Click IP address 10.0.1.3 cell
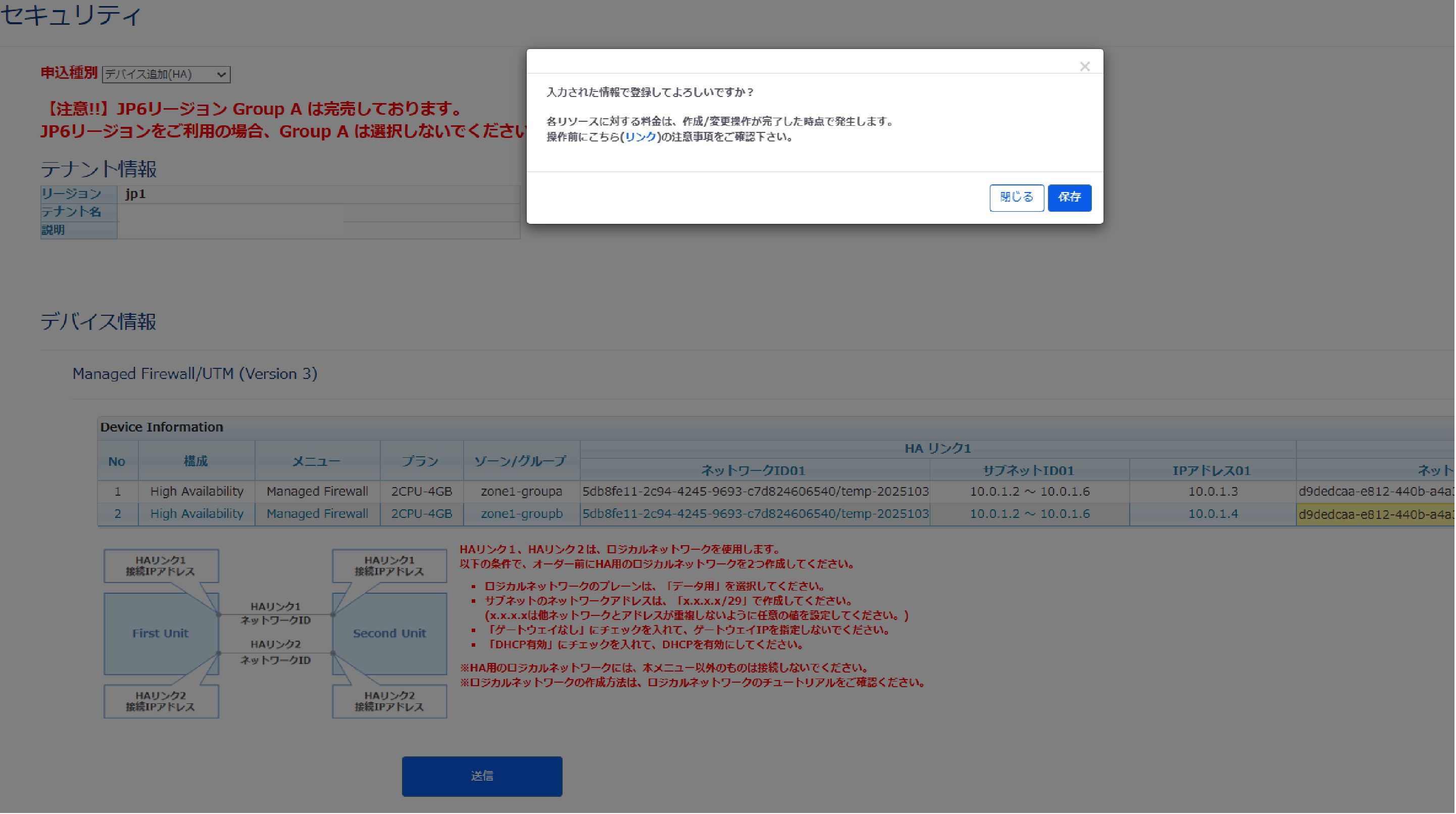The image size is (1456, 814). click(1213, 491)
